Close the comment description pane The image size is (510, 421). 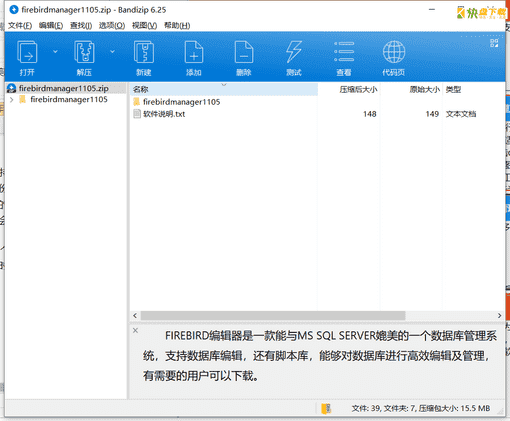pyautogui.click(x=135, y=330)
